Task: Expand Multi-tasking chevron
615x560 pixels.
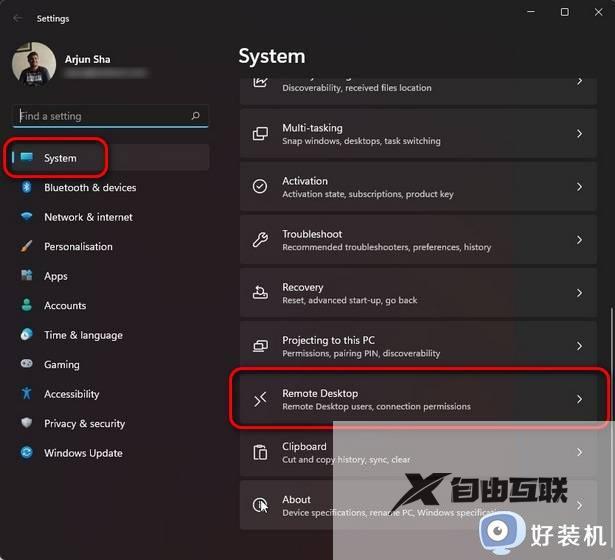Action: pos(579,134)
